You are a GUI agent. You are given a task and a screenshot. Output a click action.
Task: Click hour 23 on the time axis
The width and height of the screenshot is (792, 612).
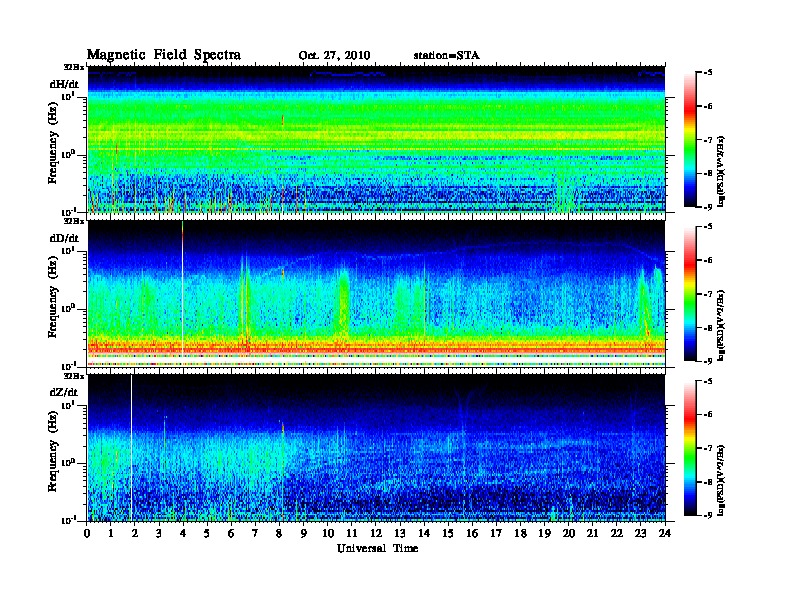coord(640,533)
